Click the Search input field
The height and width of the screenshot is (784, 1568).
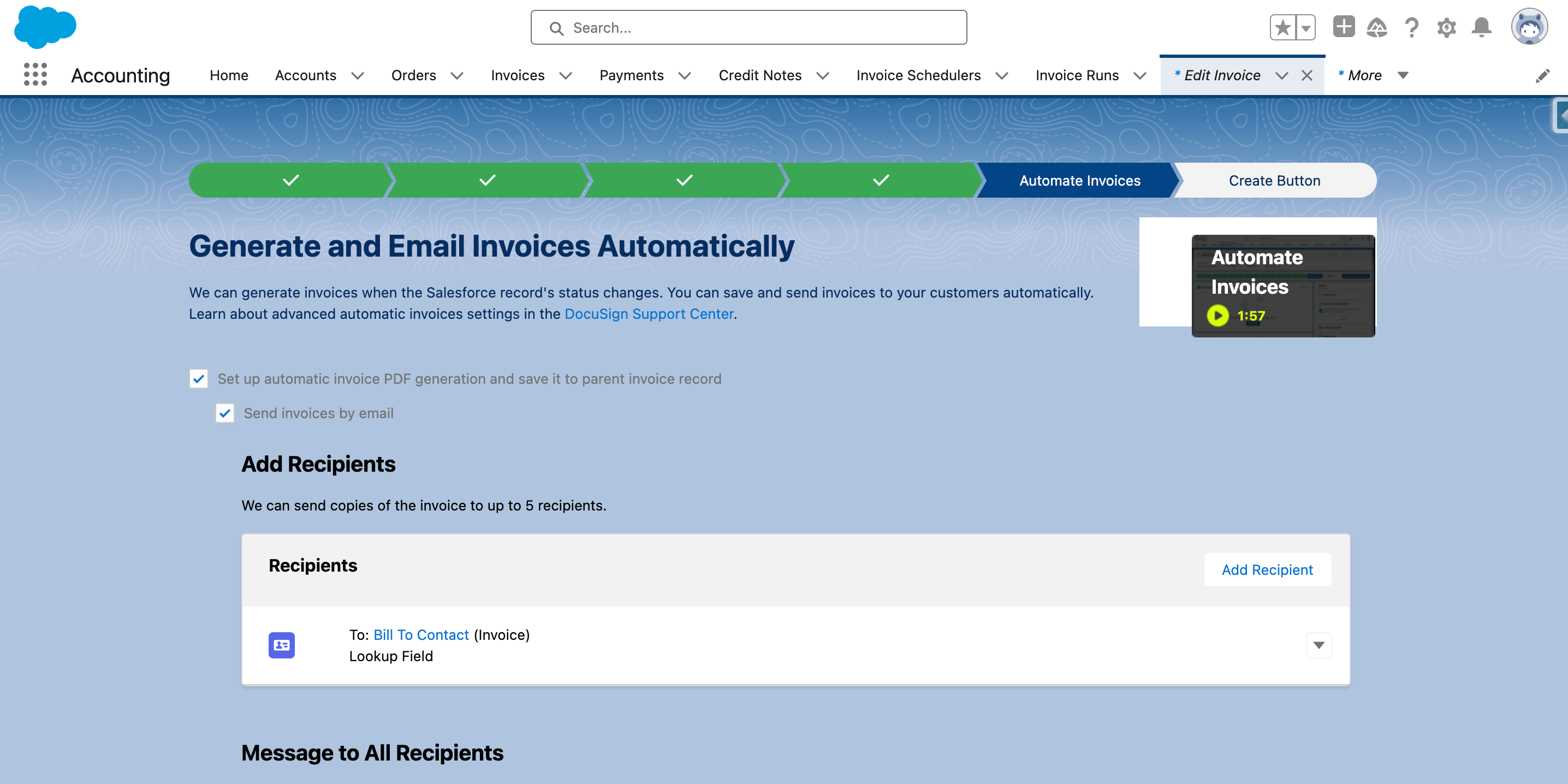(749, 28)
